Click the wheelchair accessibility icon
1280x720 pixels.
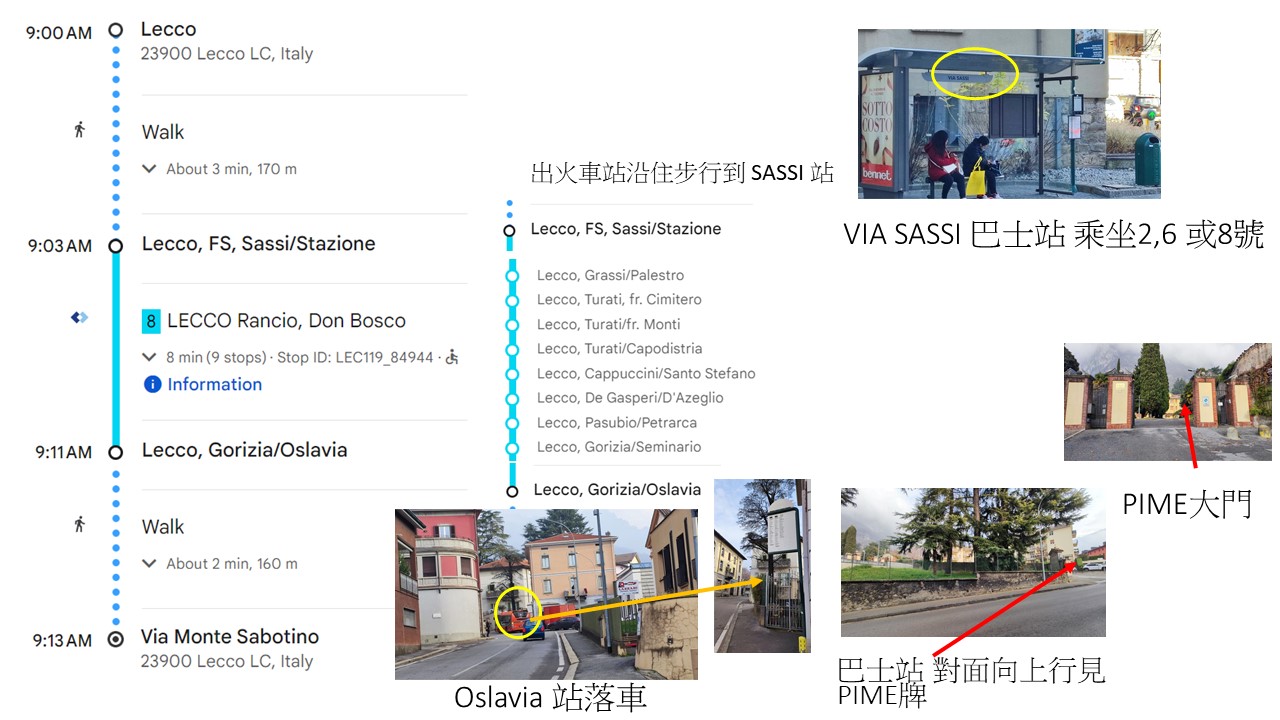(x=452, y=357)
